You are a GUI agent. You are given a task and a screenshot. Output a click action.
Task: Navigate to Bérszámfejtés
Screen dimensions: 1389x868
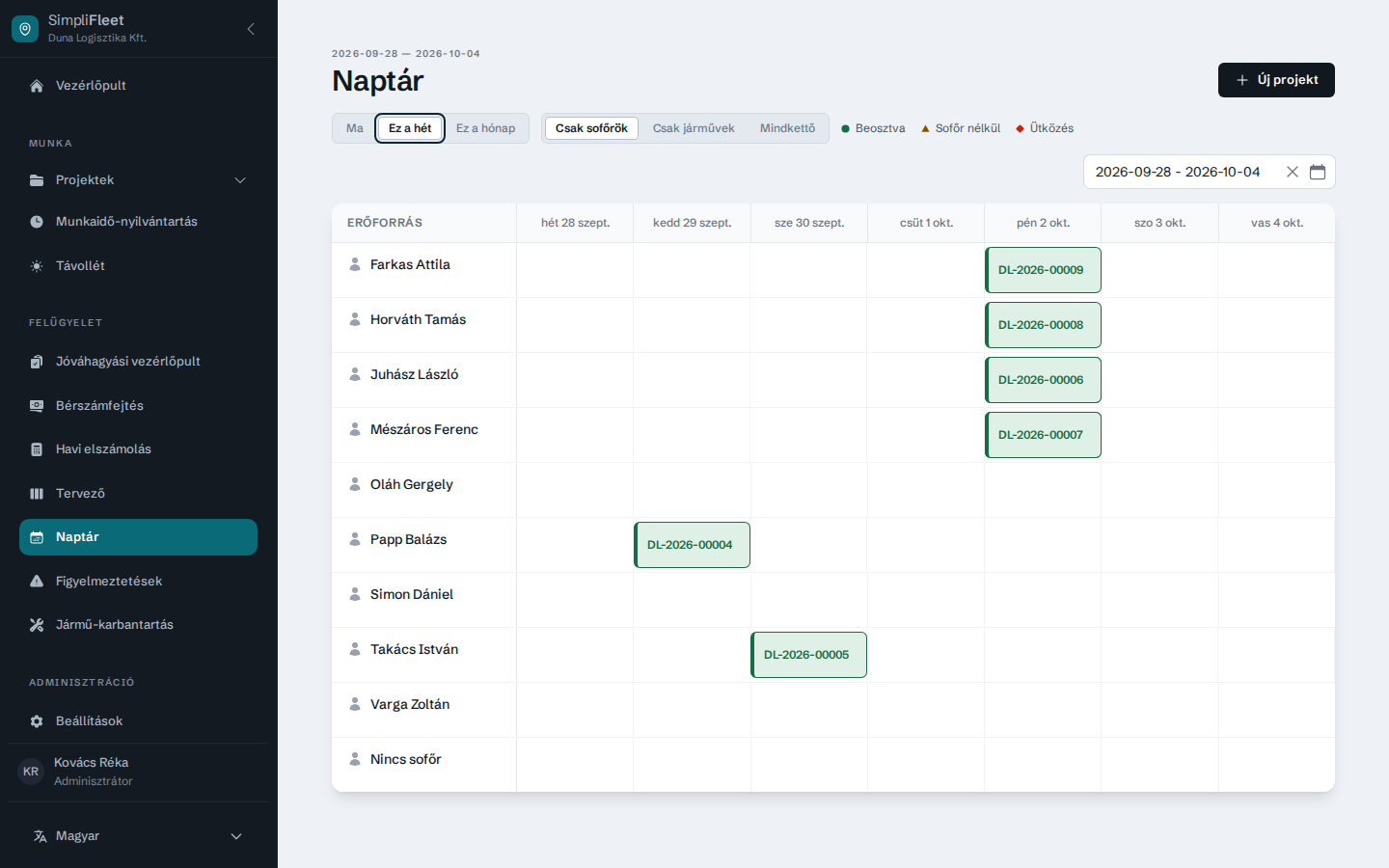138,406
